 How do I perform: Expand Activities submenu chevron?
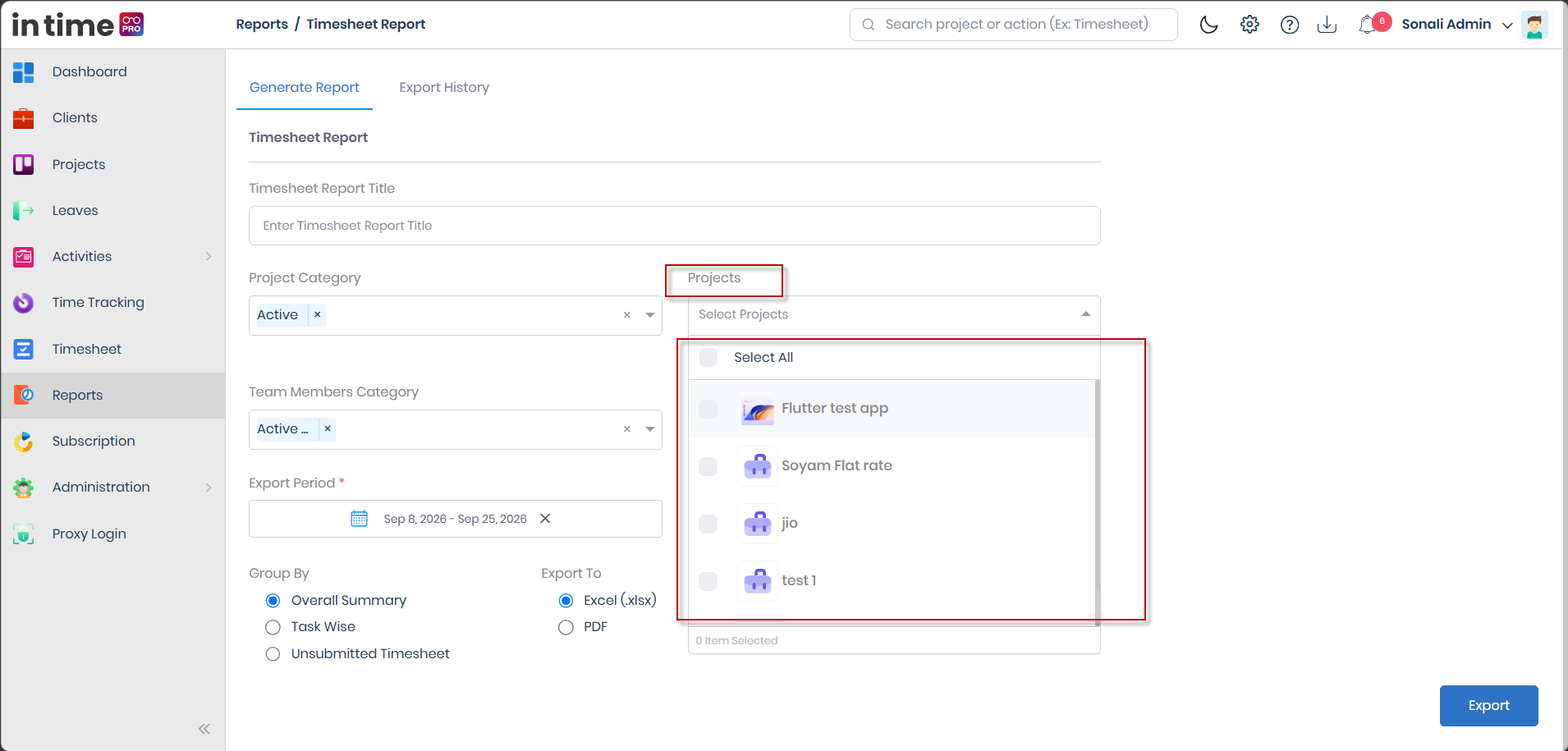pos(209,257)
